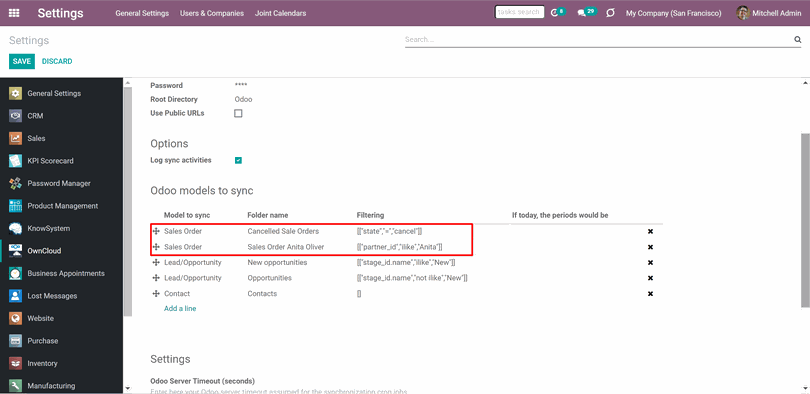810x394 pixels.
Task: Click the DISCARD button
Action: tap(57, 61)
